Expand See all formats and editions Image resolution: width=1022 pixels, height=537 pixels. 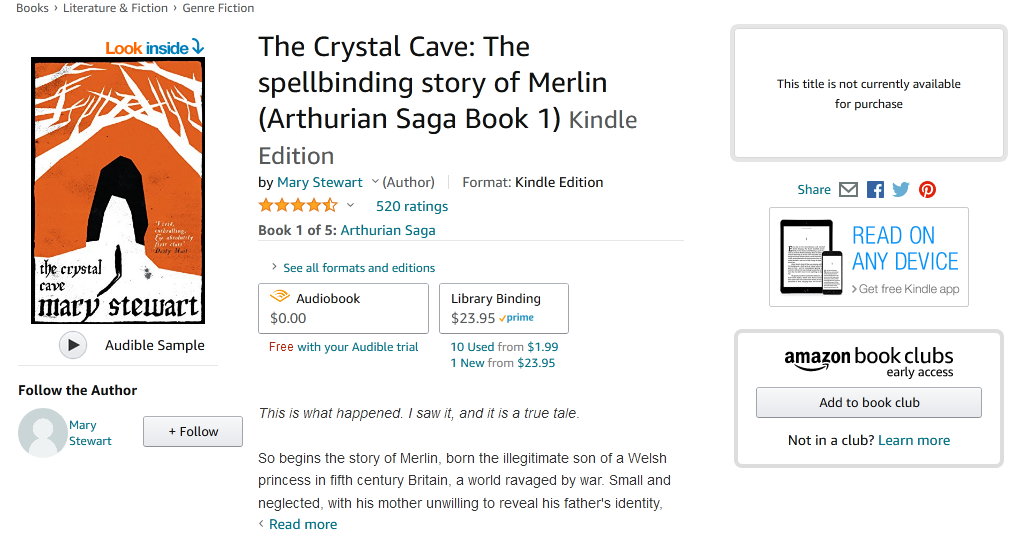[x=358, y=268]
